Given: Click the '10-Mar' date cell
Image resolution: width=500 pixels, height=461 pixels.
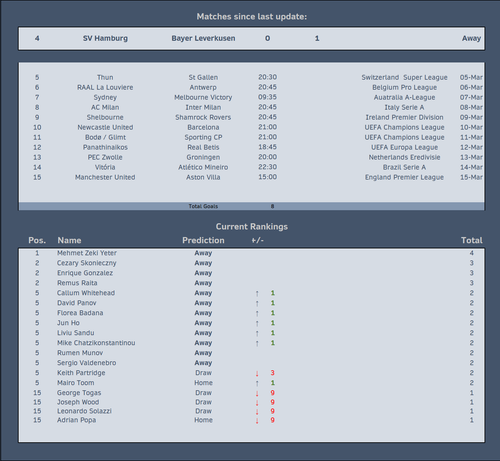Looking at the screenshot, I should (471, 127).
